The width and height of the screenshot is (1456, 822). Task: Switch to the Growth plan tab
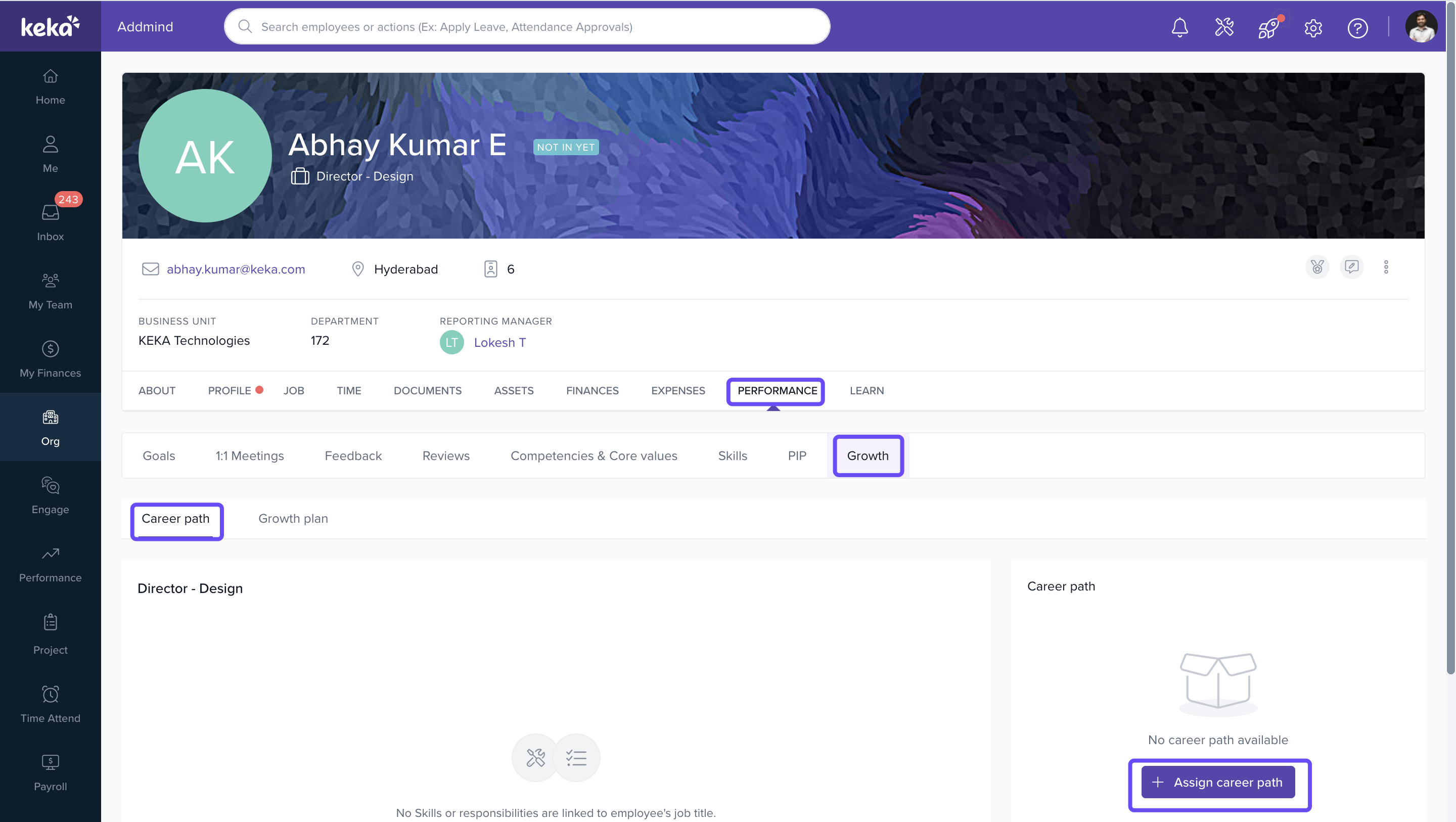pyautogui.click(x=293, y=518)
